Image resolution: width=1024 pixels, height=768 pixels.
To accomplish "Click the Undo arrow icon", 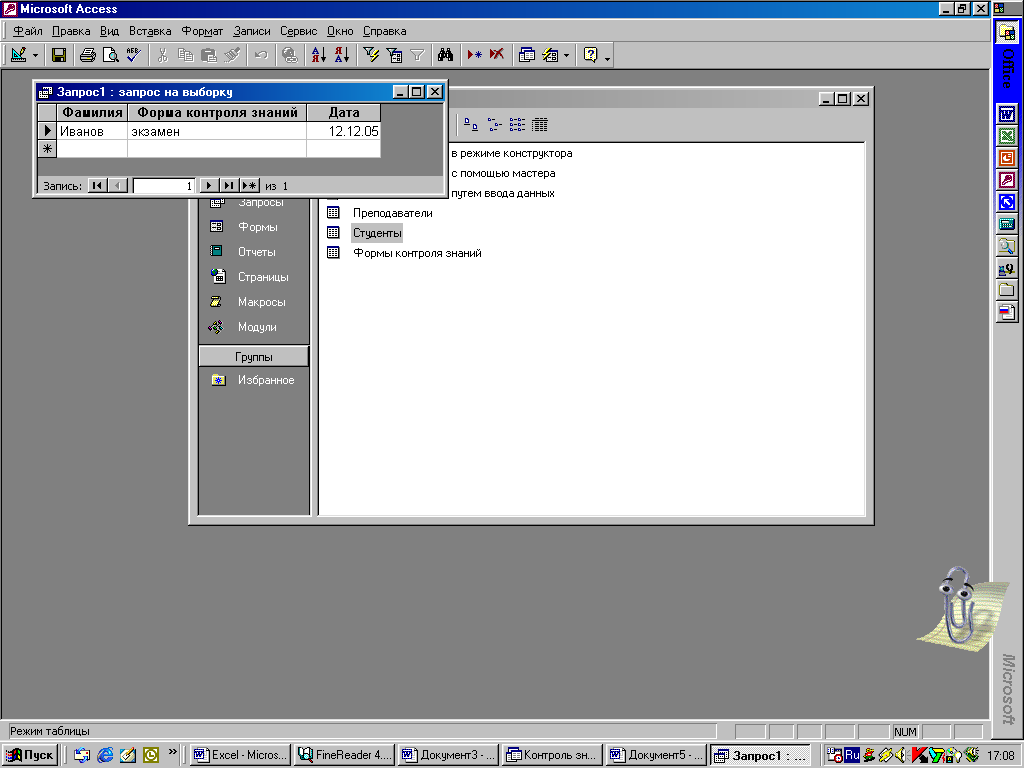I will coord(261,56).
